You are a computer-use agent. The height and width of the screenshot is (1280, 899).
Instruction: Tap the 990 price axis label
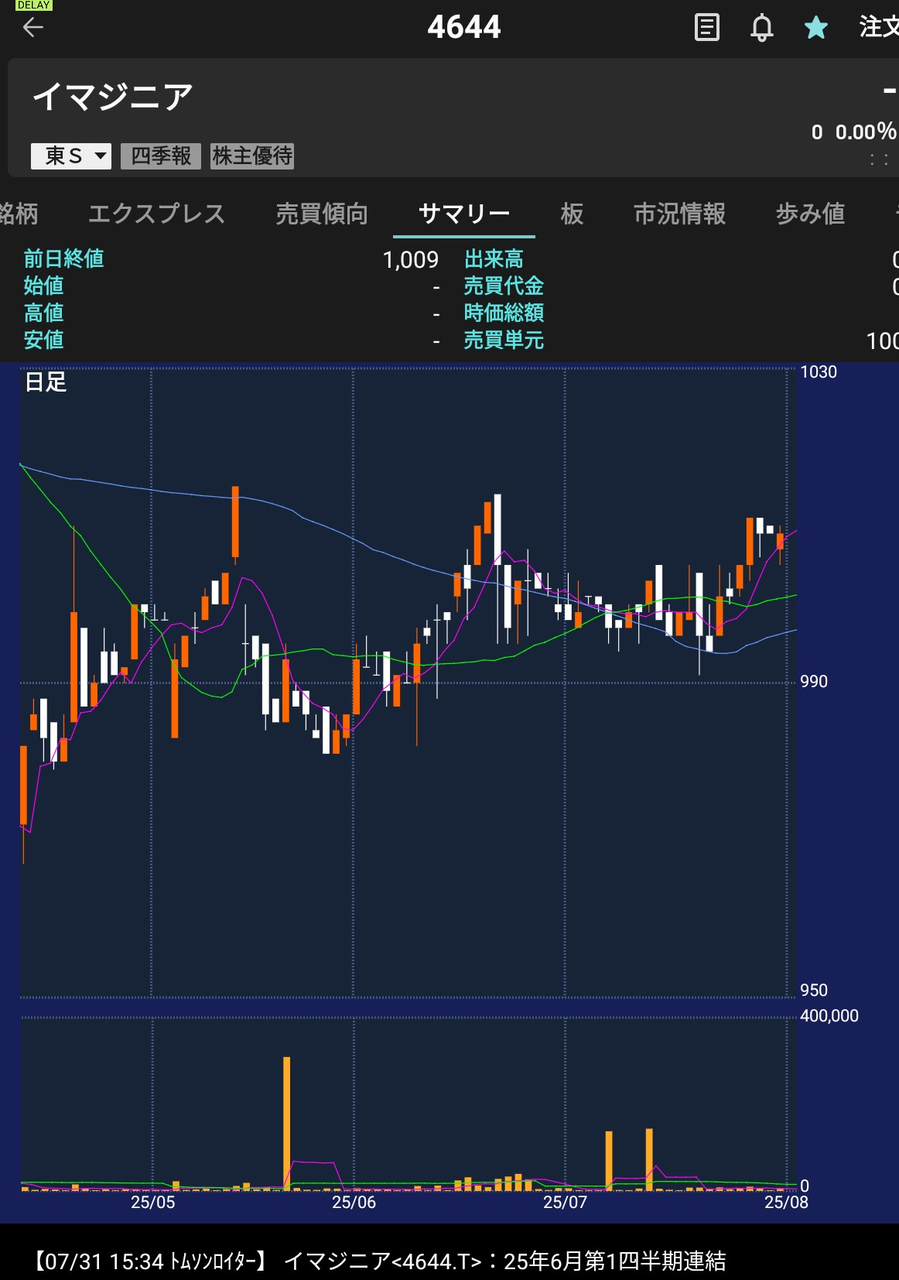coord(815,682)
